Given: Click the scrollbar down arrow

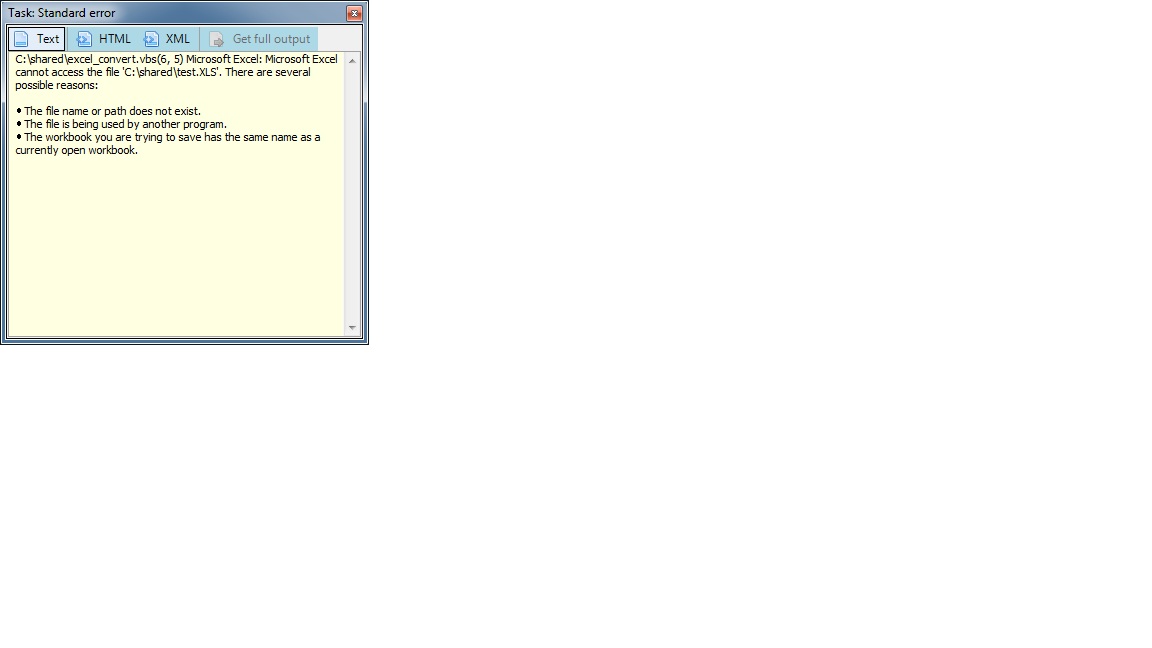Looking at the screenshot, I should click(x=352, y=328).
